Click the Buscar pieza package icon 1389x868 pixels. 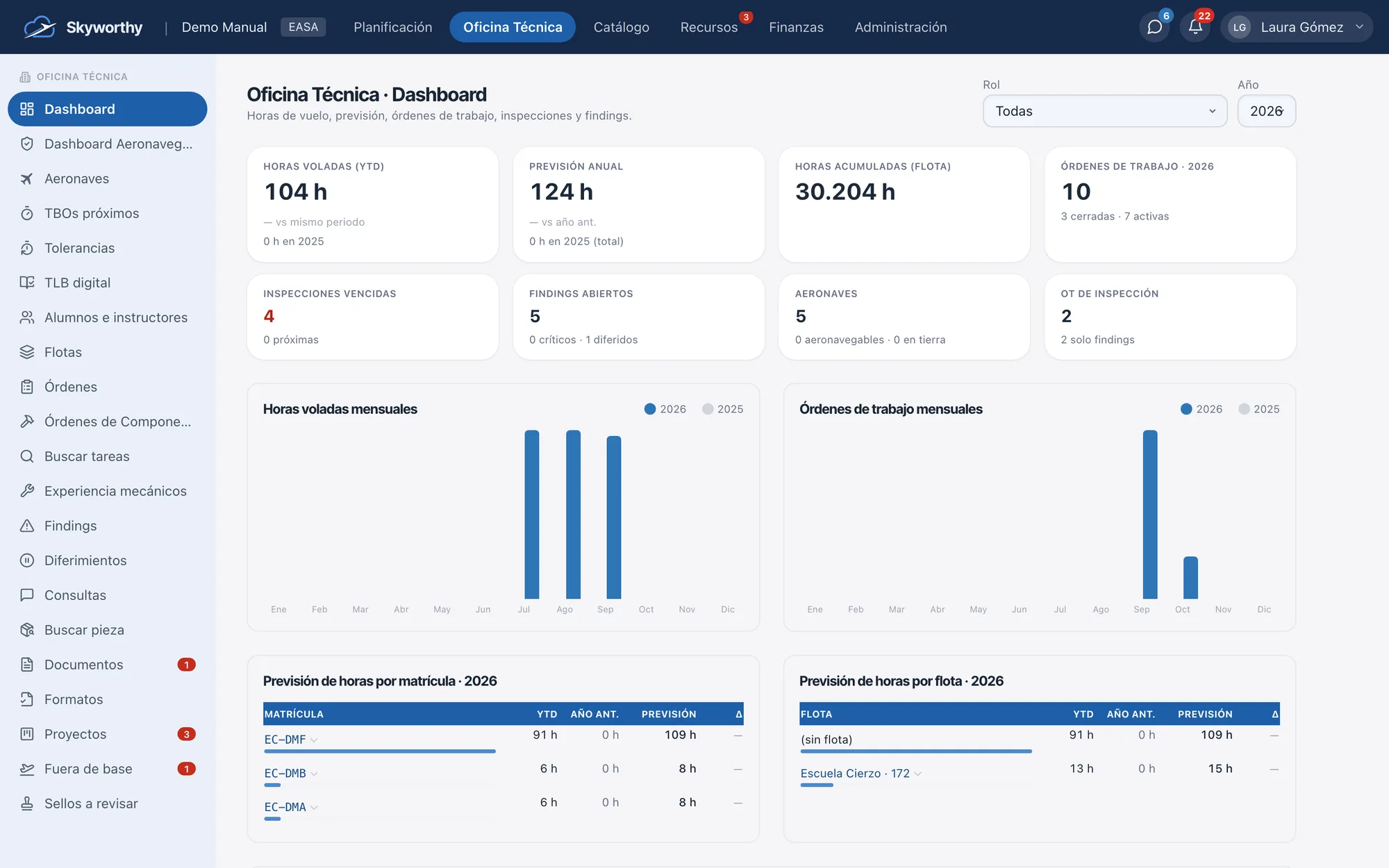[27, 630]
